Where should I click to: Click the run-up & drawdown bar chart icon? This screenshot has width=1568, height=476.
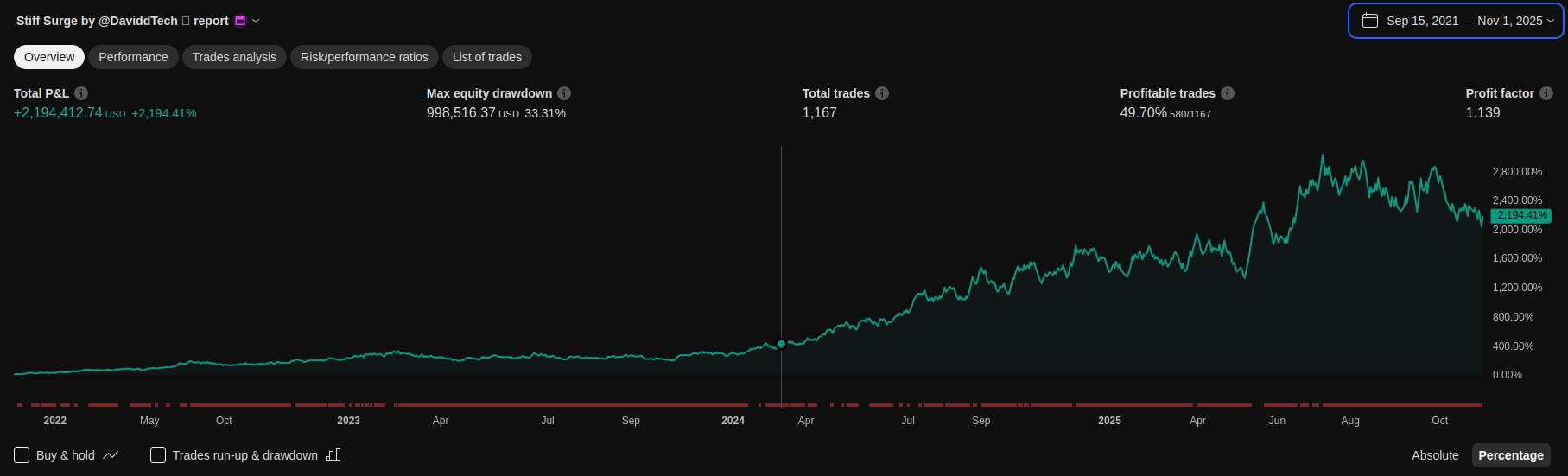[333, 455]
